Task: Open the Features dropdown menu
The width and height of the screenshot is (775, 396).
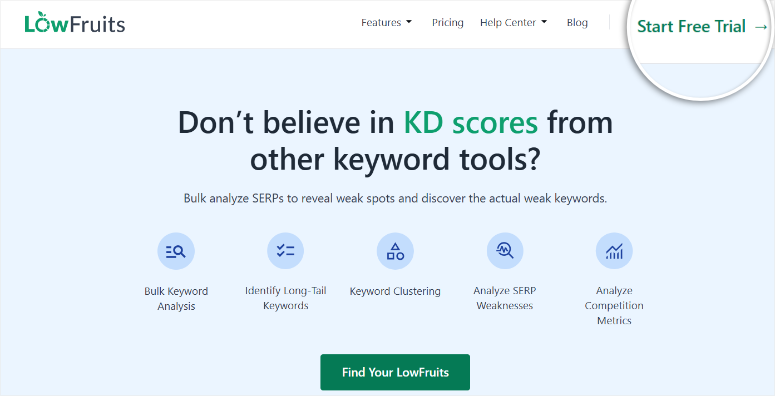Action: [x=387, y=23]
